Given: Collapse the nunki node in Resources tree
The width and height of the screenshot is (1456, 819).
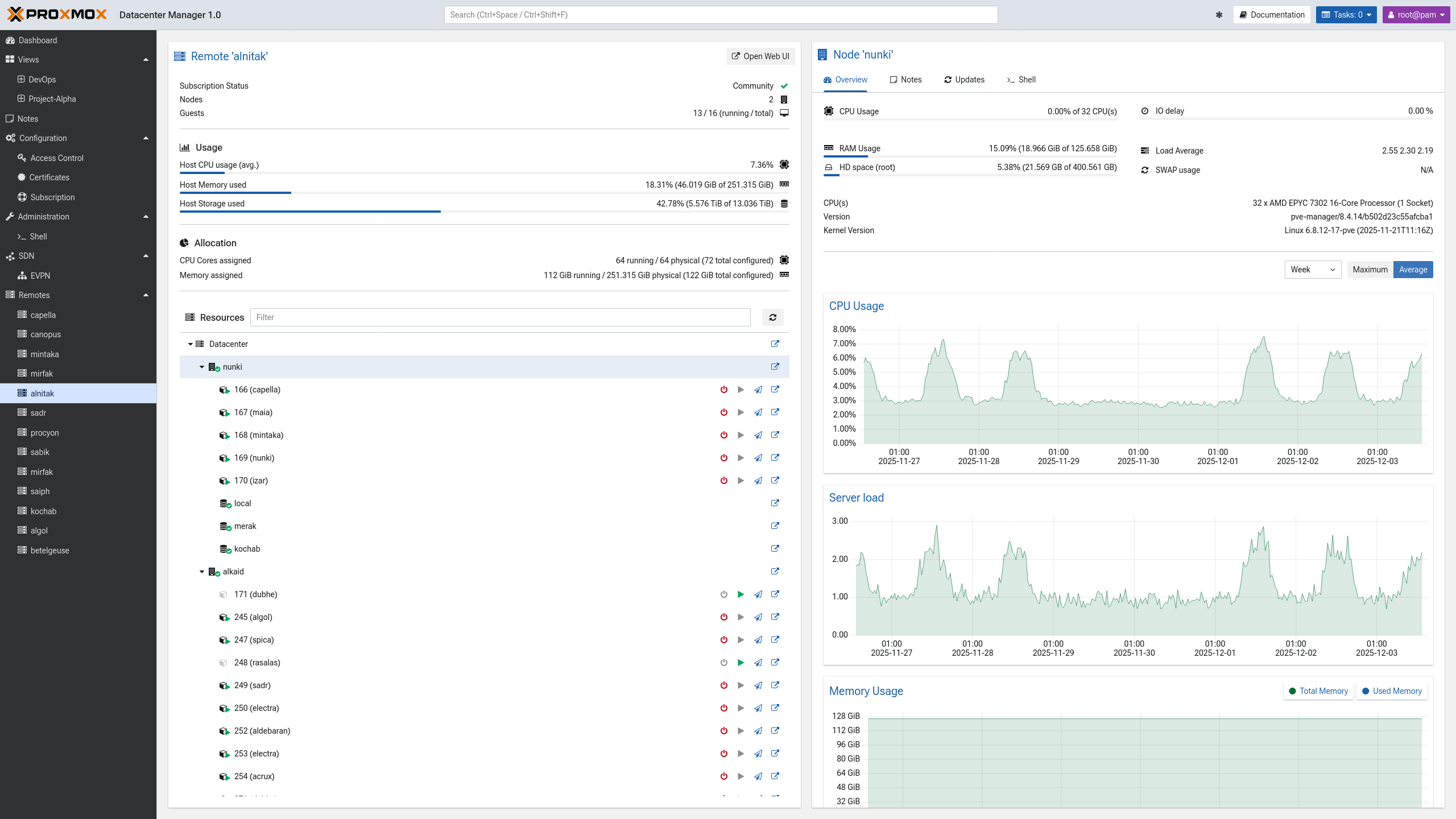Looking at the screenshot, I should click(x=201, y=367).
